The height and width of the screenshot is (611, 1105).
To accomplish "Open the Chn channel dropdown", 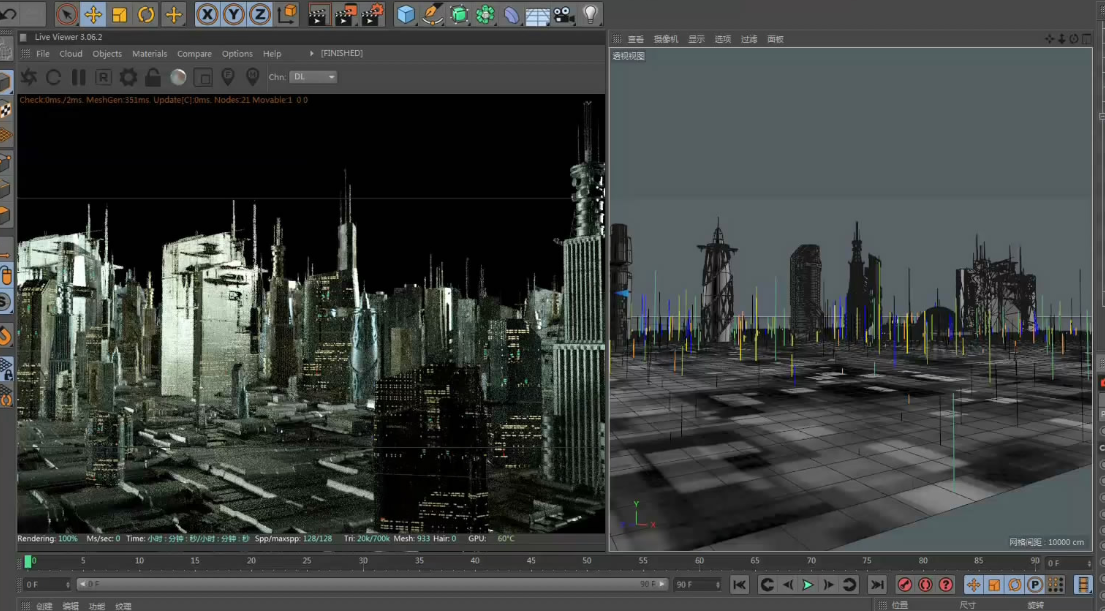I will pyautogui.click(x=314, y=77).
